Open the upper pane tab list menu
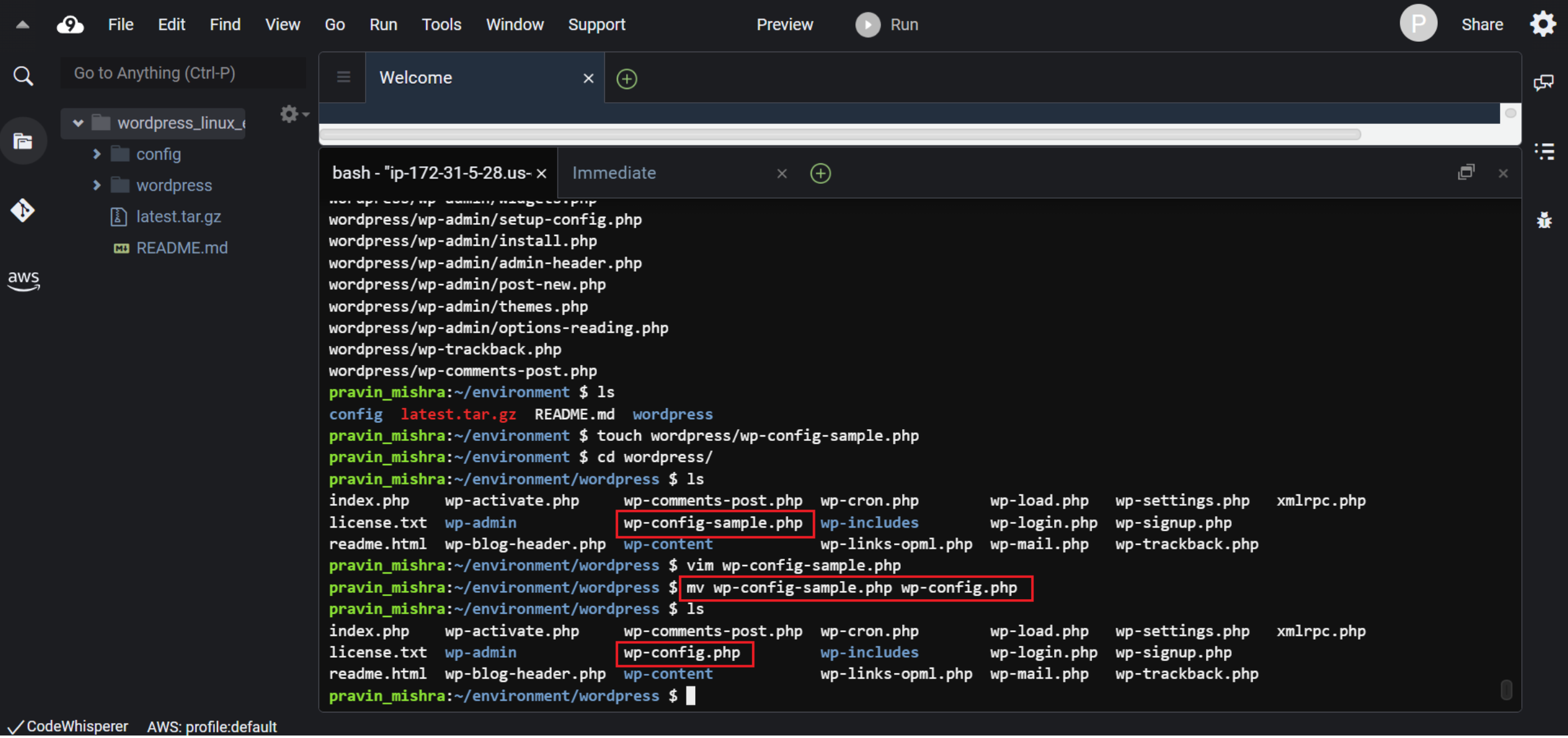This screenshot has width=1568, height=738. tap(343, 77)
